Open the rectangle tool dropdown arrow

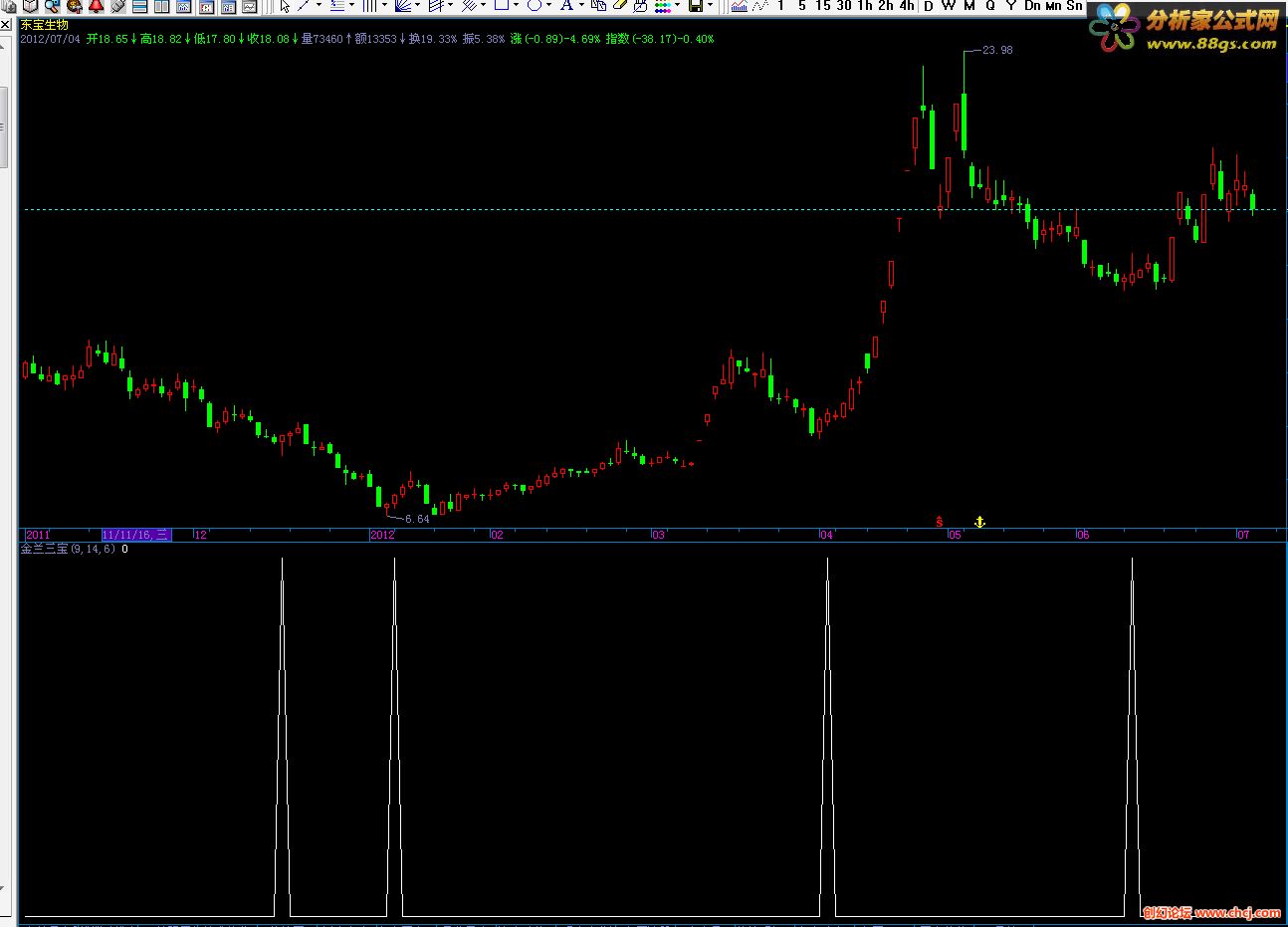[517, 5]
